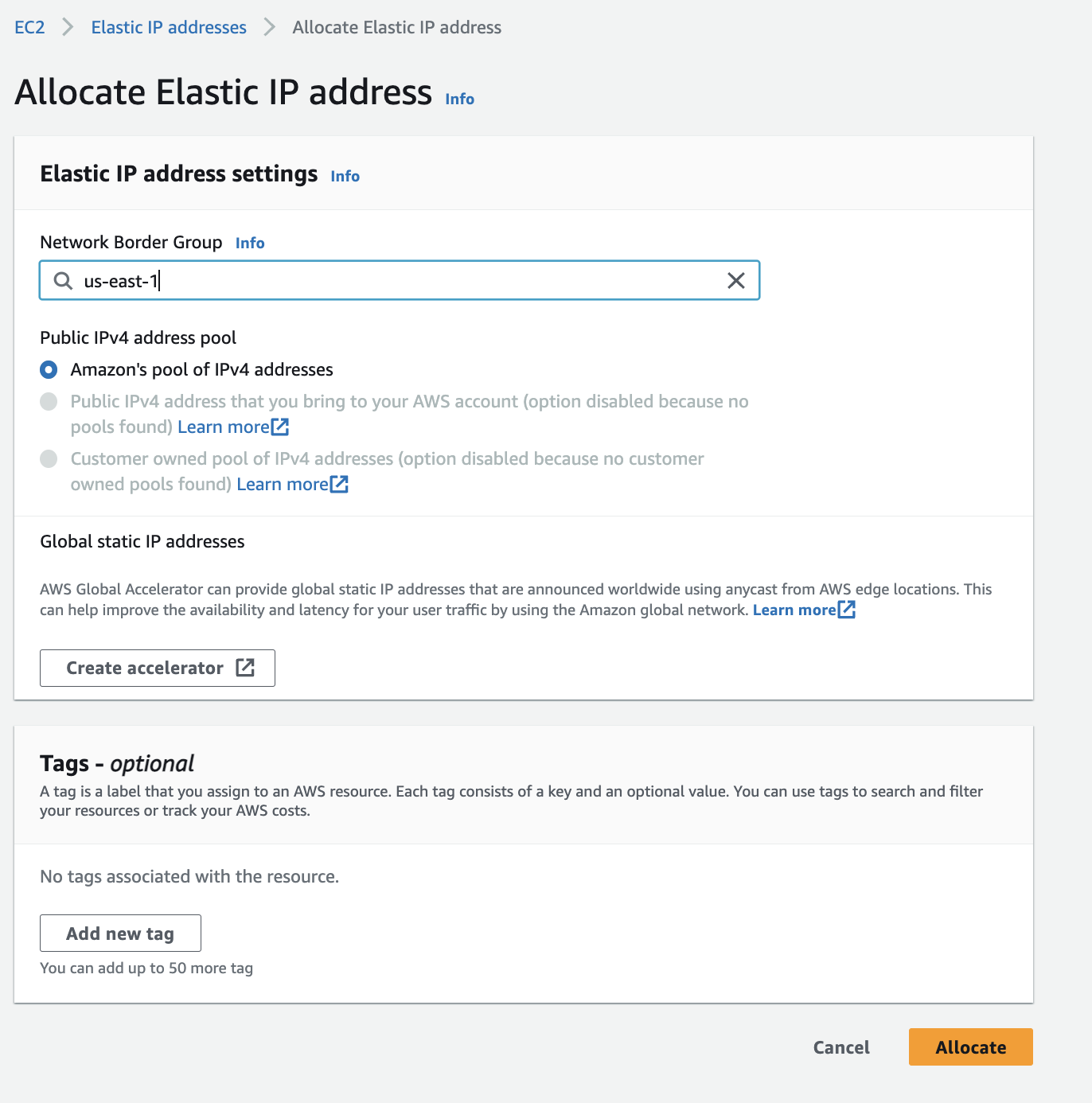Select Customer owned pool of IPv4 radio

[x=49, y=459]
